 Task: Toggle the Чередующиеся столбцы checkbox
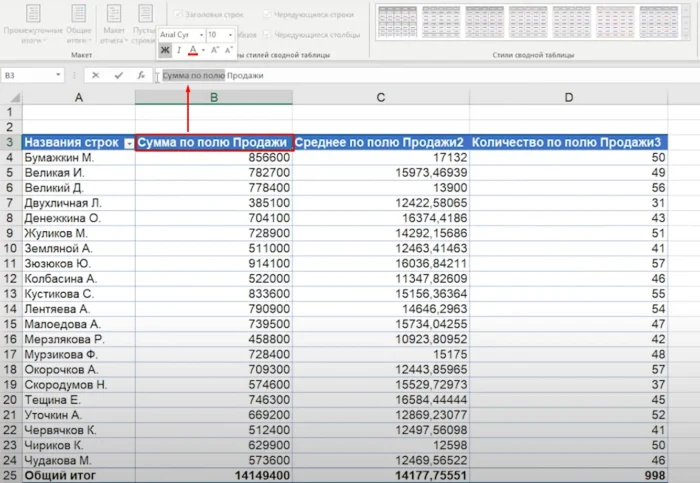267,33
